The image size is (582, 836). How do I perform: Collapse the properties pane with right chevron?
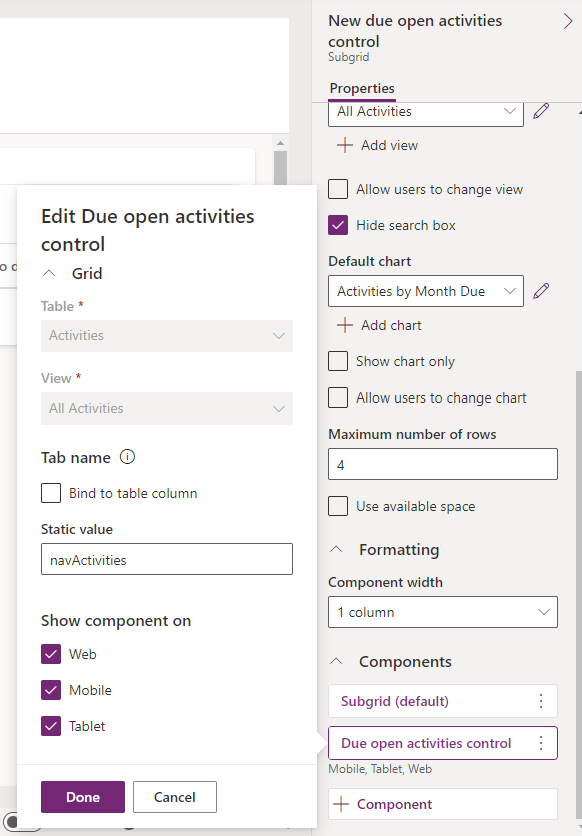pyautogui.click(x=568, y=21)
